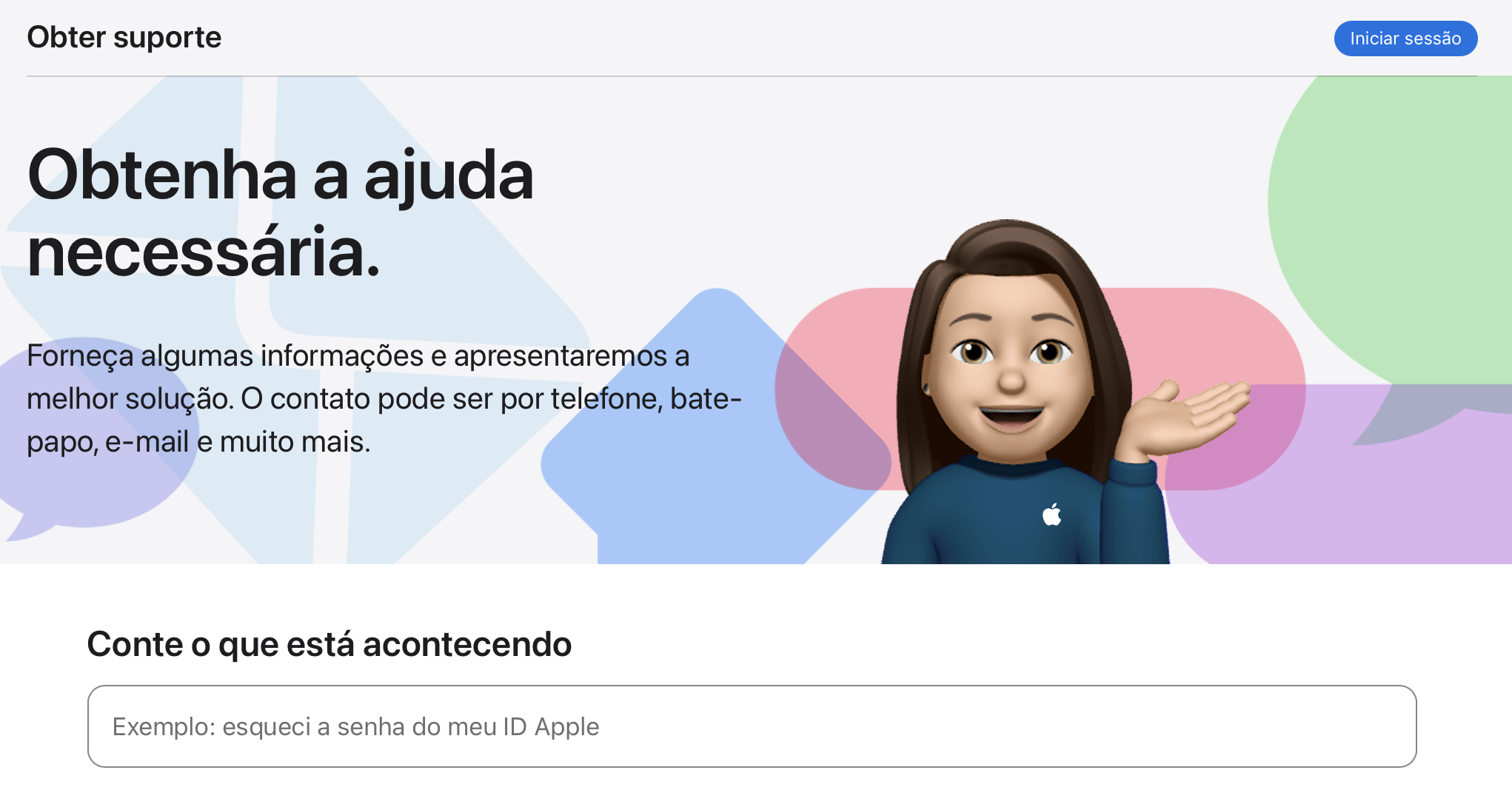This screenshot has height=810, width=1512.
Task: Click the word 'necessária.' in the headline
Action: tap(204, 252)
